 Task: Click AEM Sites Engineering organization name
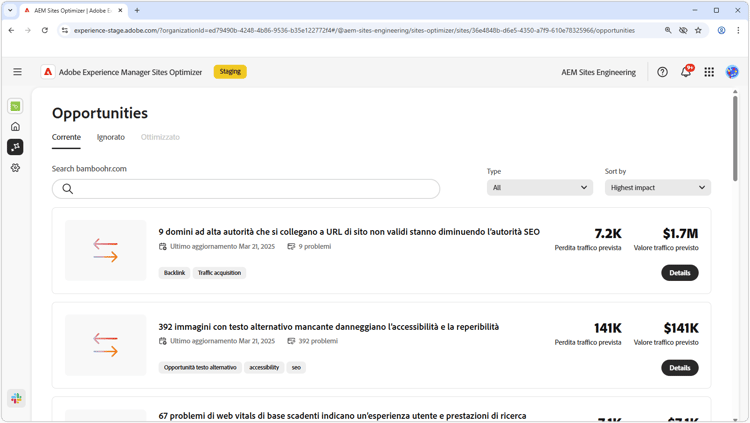[x=598, y=72]
